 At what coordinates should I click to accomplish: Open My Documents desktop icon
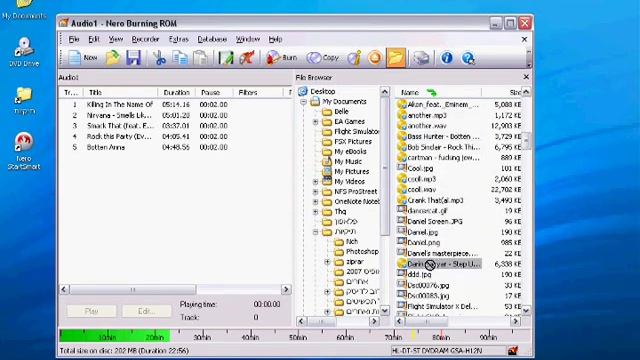click(x=24, y=9)
